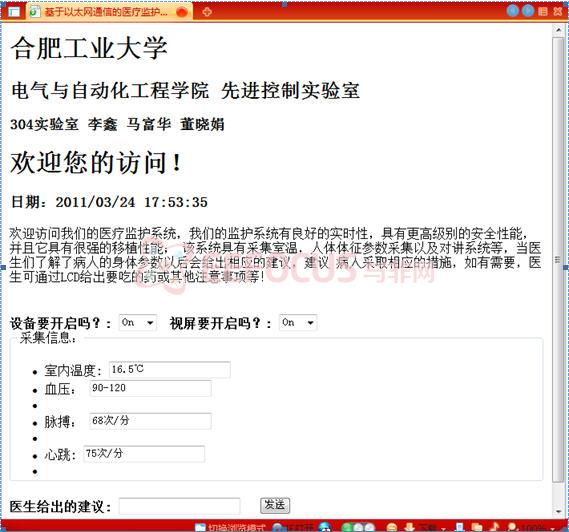Click the 室内温度 field showing 16.5℃
The width and height of the screenshot is (569, 532).
pos(169,370)
